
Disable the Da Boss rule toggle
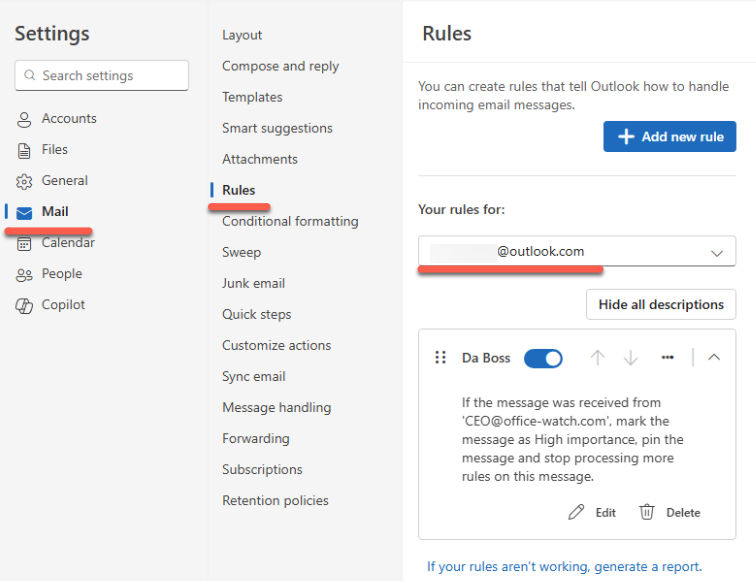click(x=543, y=358)
